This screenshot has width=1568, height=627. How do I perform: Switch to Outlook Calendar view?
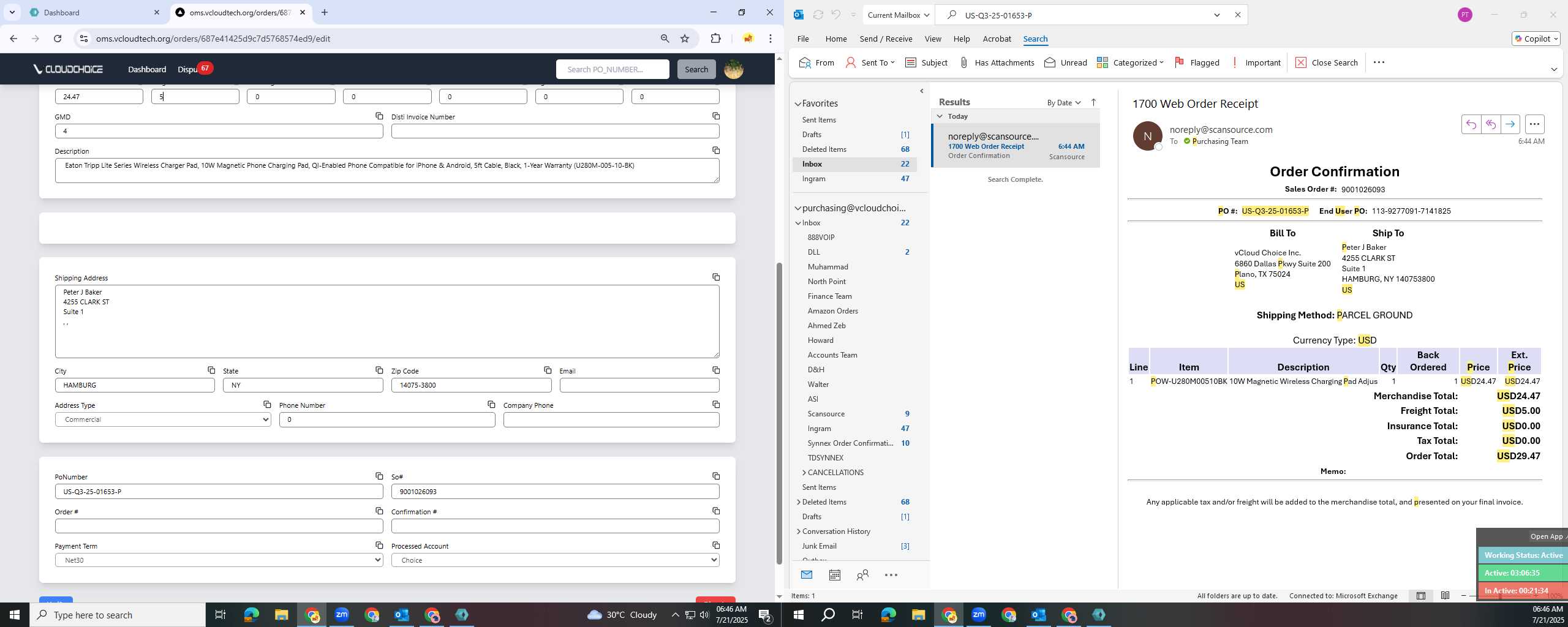point(834,575)
